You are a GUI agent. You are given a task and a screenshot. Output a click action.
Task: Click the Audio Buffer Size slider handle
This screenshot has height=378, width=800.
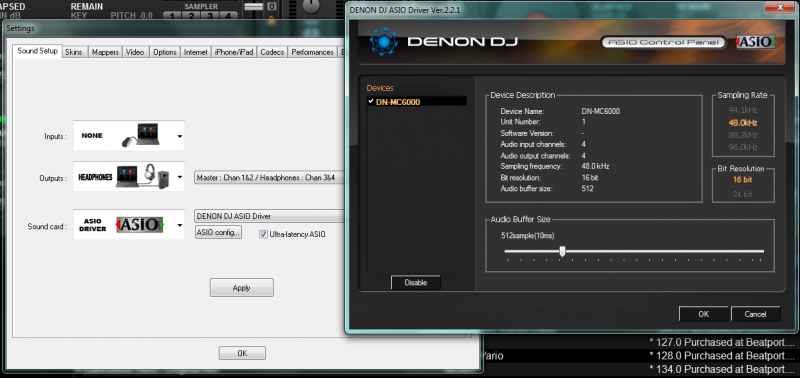[562, 251]
